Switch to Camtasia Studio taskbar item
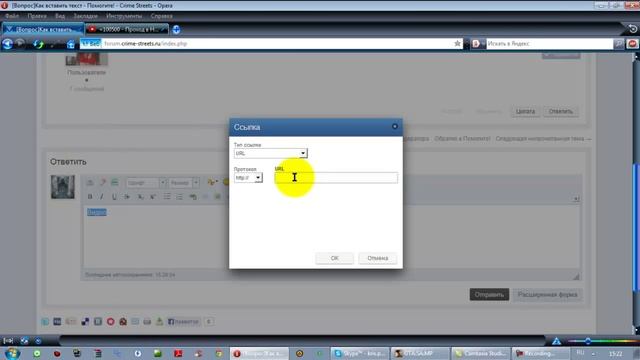The width and height of the screenshot is (640, 360). 480,353
